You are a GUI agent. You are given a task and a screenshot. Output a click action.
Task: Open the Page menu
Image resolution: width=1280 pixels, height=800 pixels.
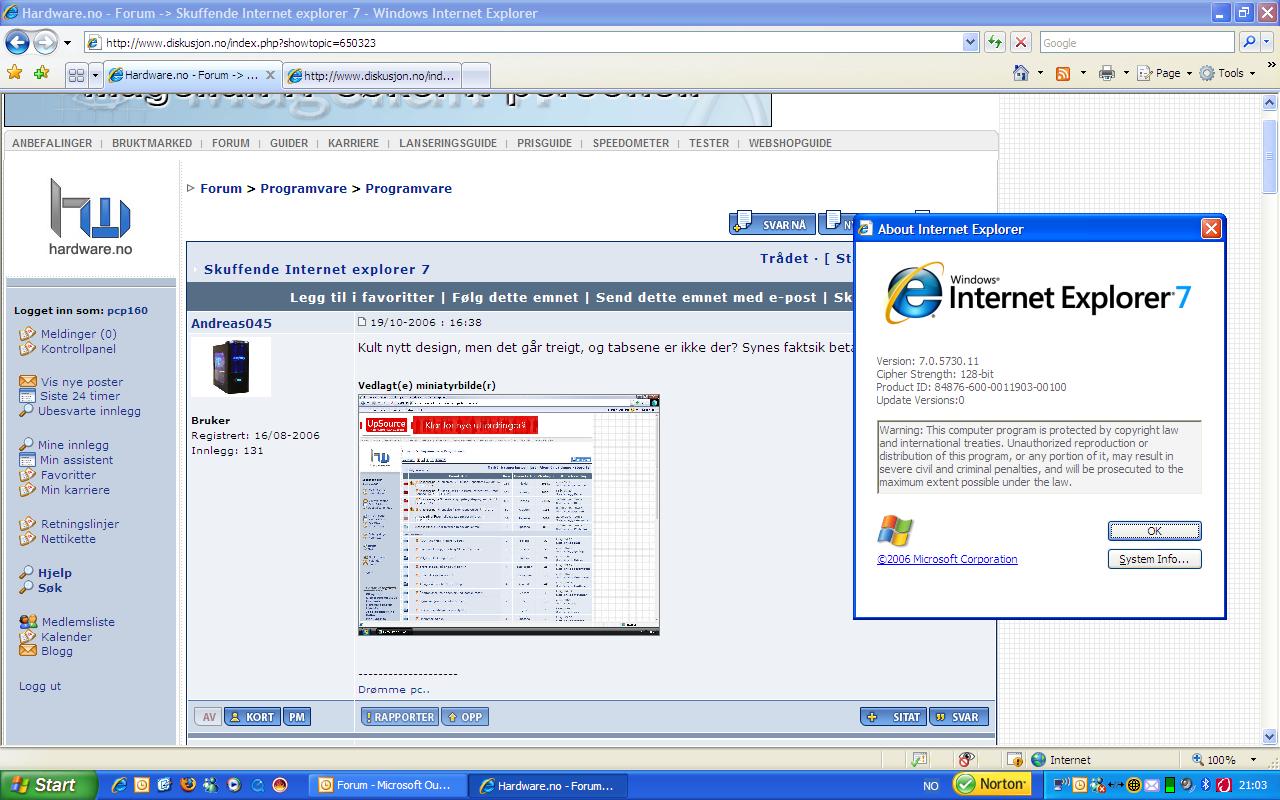[x=1165, y=73]
